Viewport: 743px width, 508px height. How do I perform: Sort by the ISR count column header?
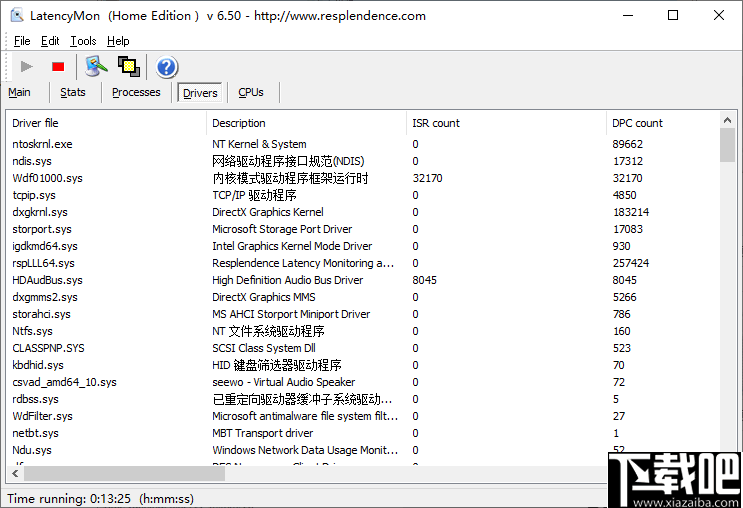point(507,123)
